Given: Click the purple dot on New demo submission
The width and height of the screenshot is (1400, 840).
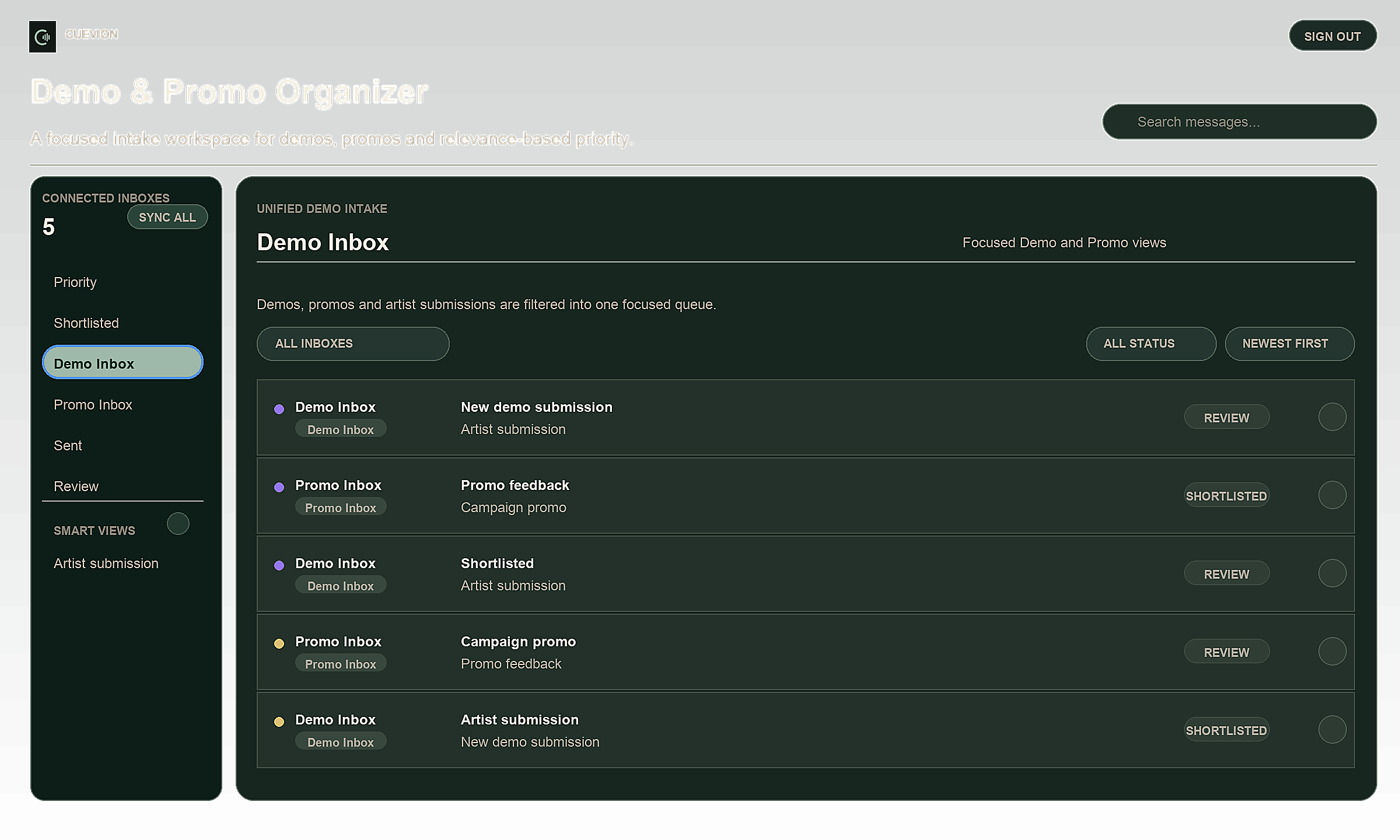Looking at the screenshot, I should (x=279, y=409).
